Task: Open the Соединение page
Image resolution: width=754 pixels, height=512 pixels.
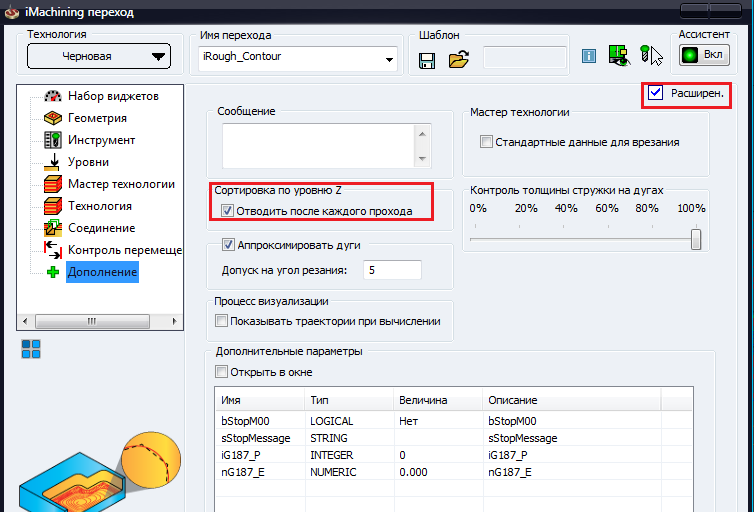Action: tap(101, 228)
